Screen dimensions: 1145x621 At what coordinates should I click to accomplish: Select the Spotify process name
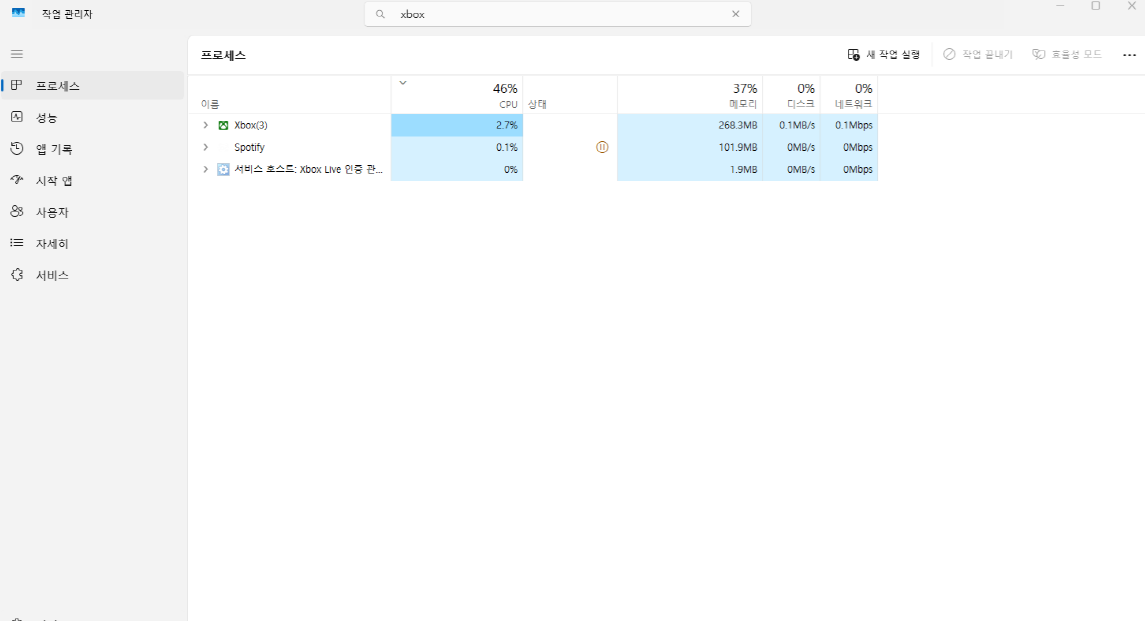pyautogui.click(x=249, y=147)
